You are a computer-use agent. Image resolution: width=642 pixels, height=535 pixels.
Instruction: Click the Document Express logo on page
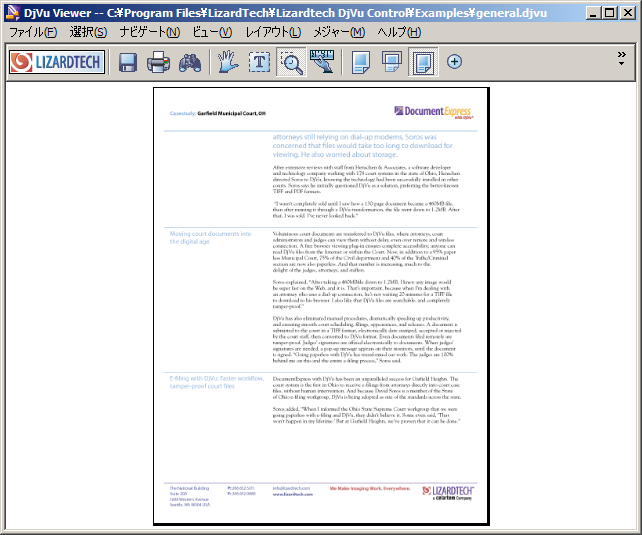click(434, 112)
